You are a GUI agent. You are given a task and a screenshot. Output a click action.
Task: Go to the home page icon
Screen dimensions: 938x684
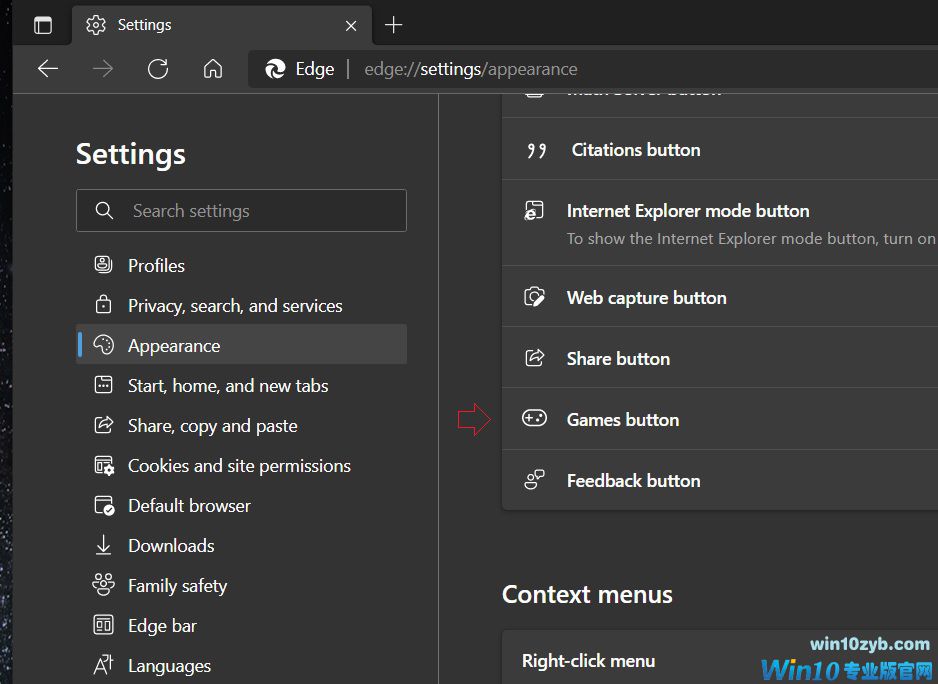point(212,69)
